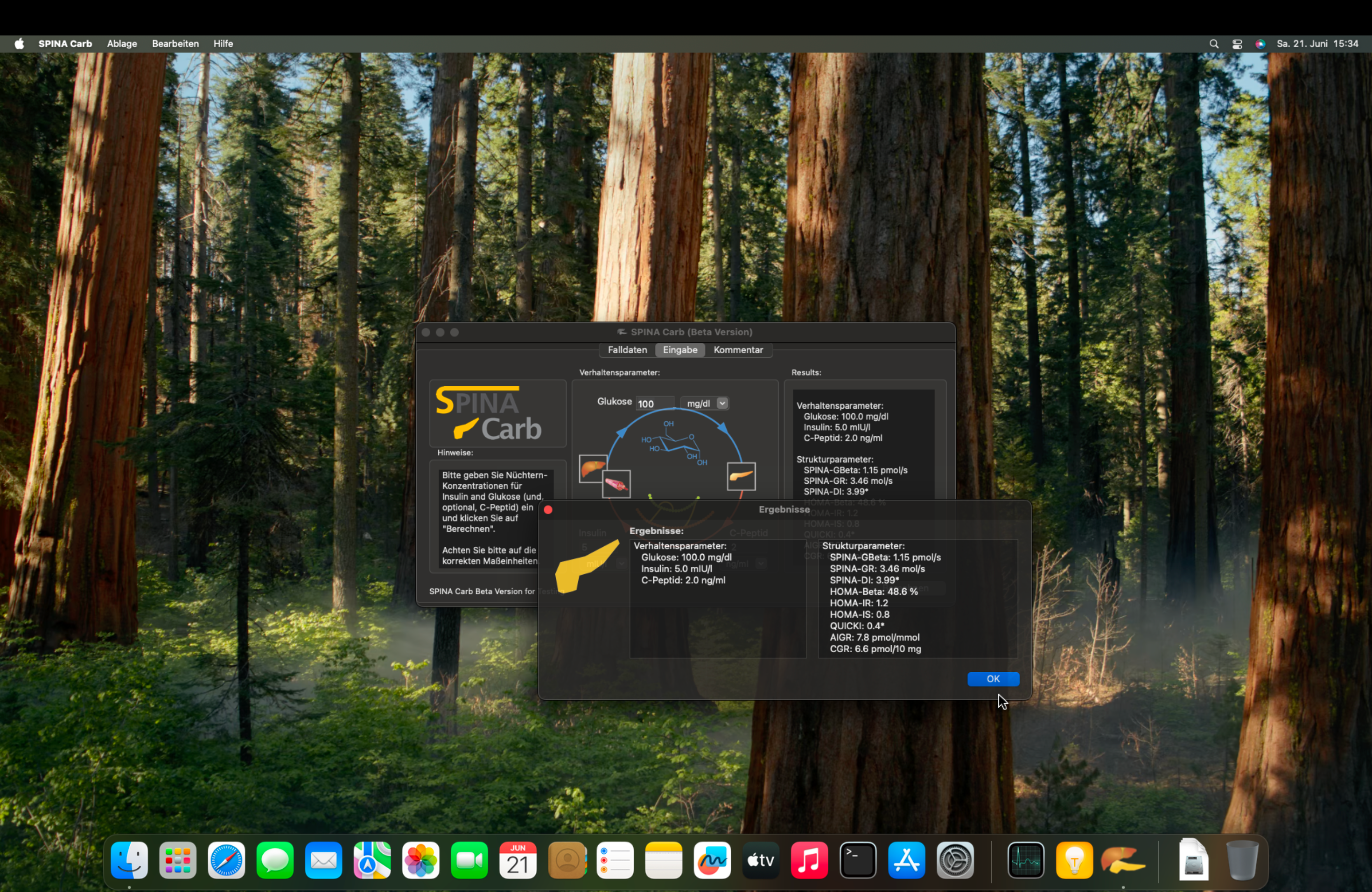Click 'SPINA-GR: 3.46 mol/s' in main Results panel
The height and width of the screenshot is (892, 1372).
(x=848, y=481)
